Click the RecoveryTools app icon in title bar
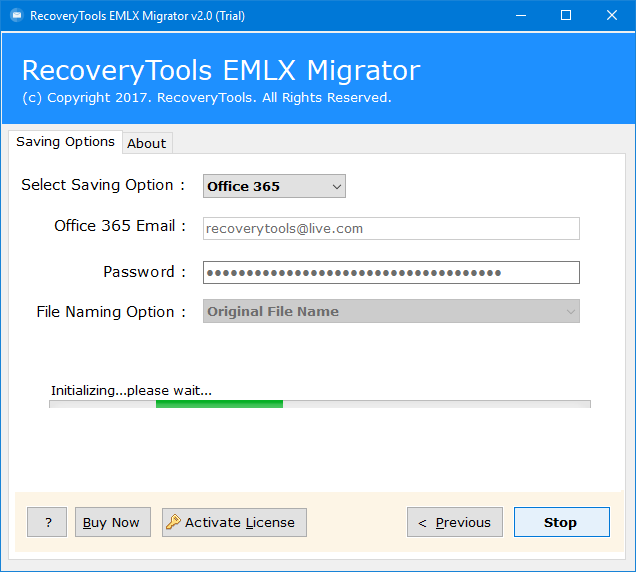This screenshot has width=636, height=572. click(x=17, y=15)
